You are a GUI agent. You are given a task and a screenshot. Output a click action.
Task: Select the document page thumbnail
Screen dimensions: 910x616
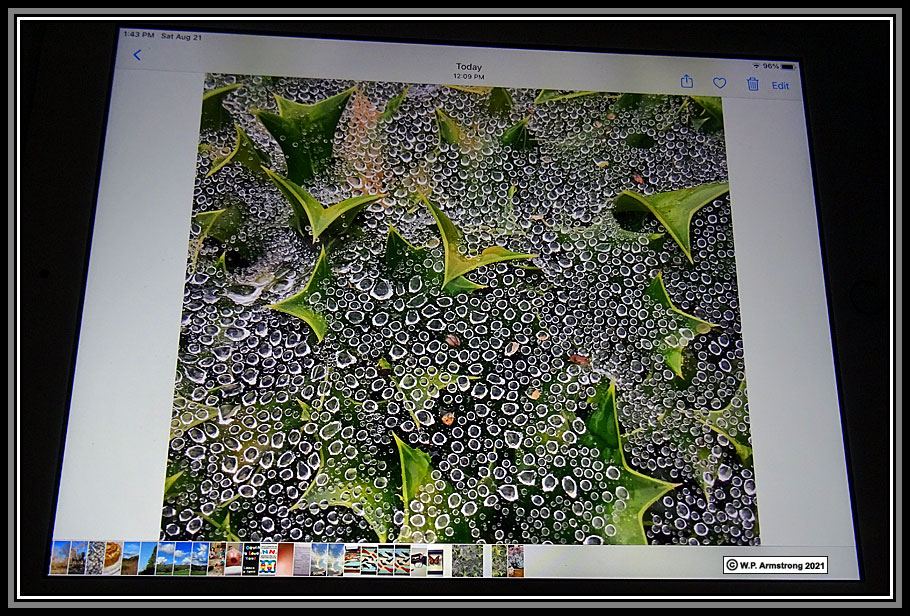click(x=302, y=560)
